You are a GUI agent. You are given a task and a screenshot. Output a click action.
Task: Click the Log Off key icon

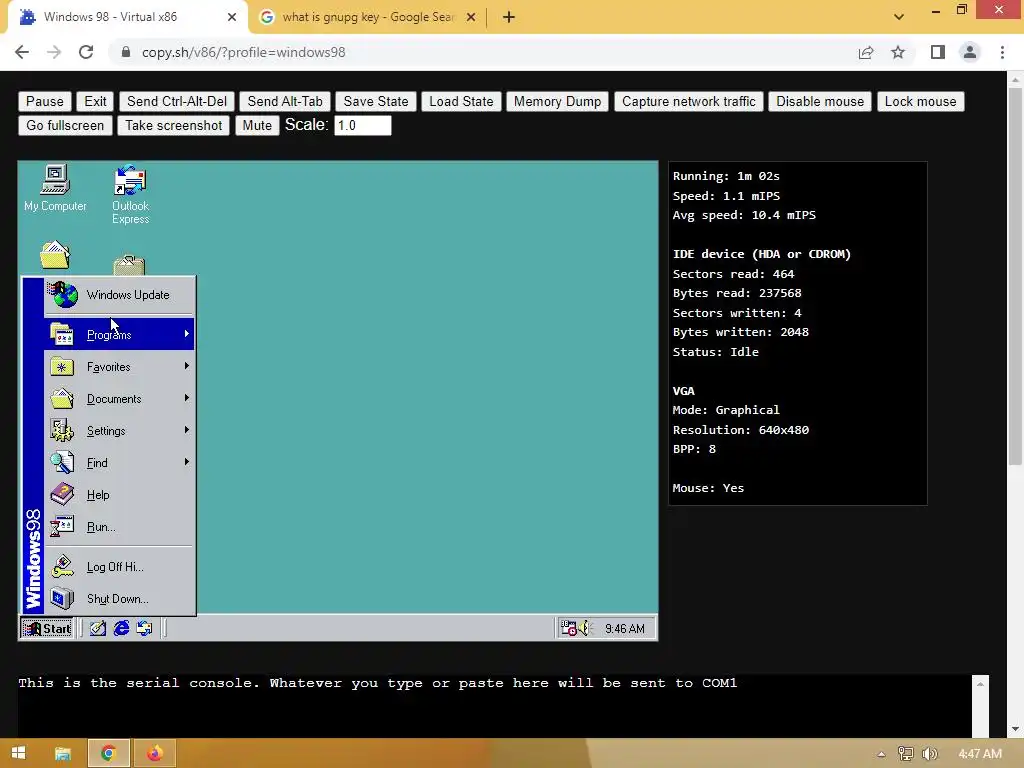pyautogui.click(x=62, y=566)
